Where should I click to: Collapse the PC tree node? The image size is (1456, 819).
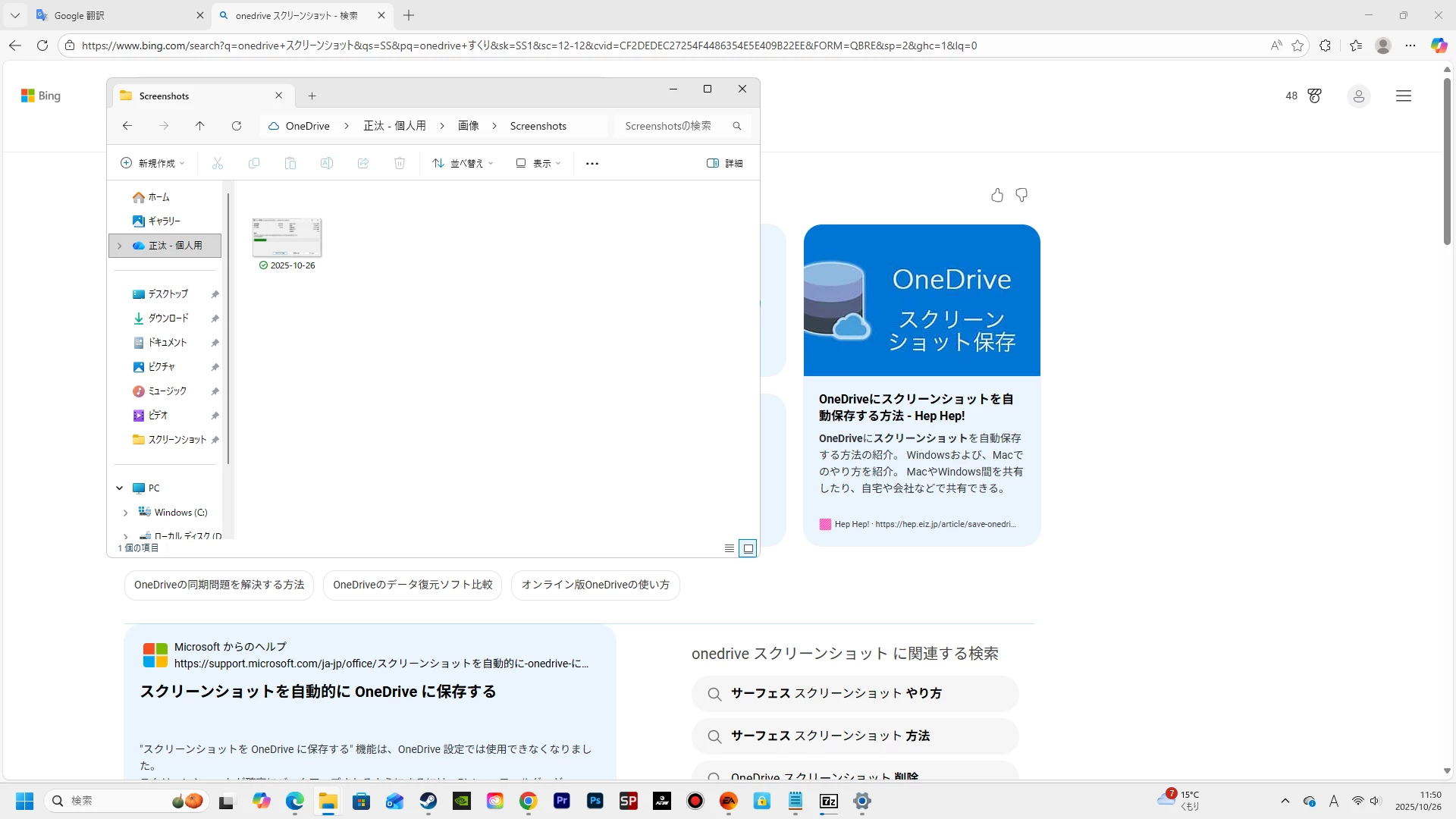coord(119,488)
